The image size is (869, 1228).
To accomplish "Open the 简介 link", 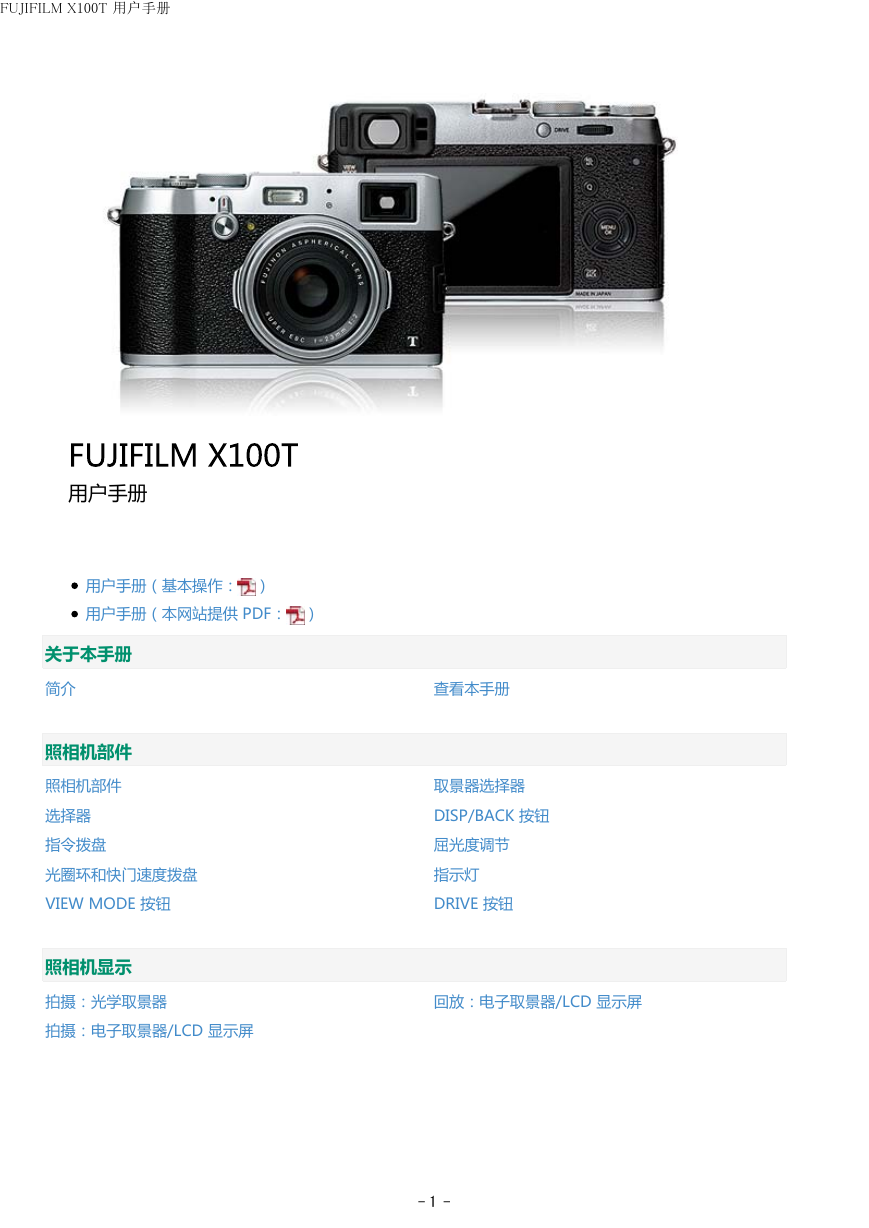I will (x=60, y=689).
